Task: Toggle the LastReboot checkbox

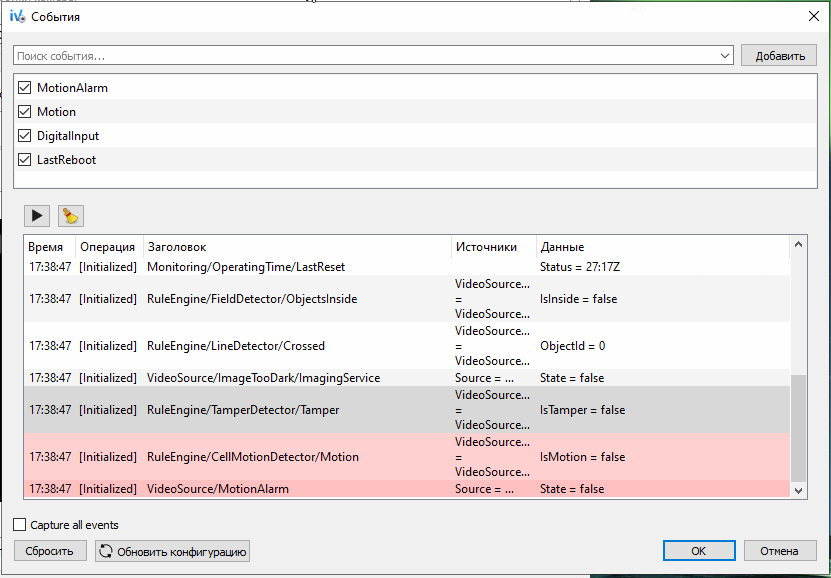Action: [x=24, y=159]
